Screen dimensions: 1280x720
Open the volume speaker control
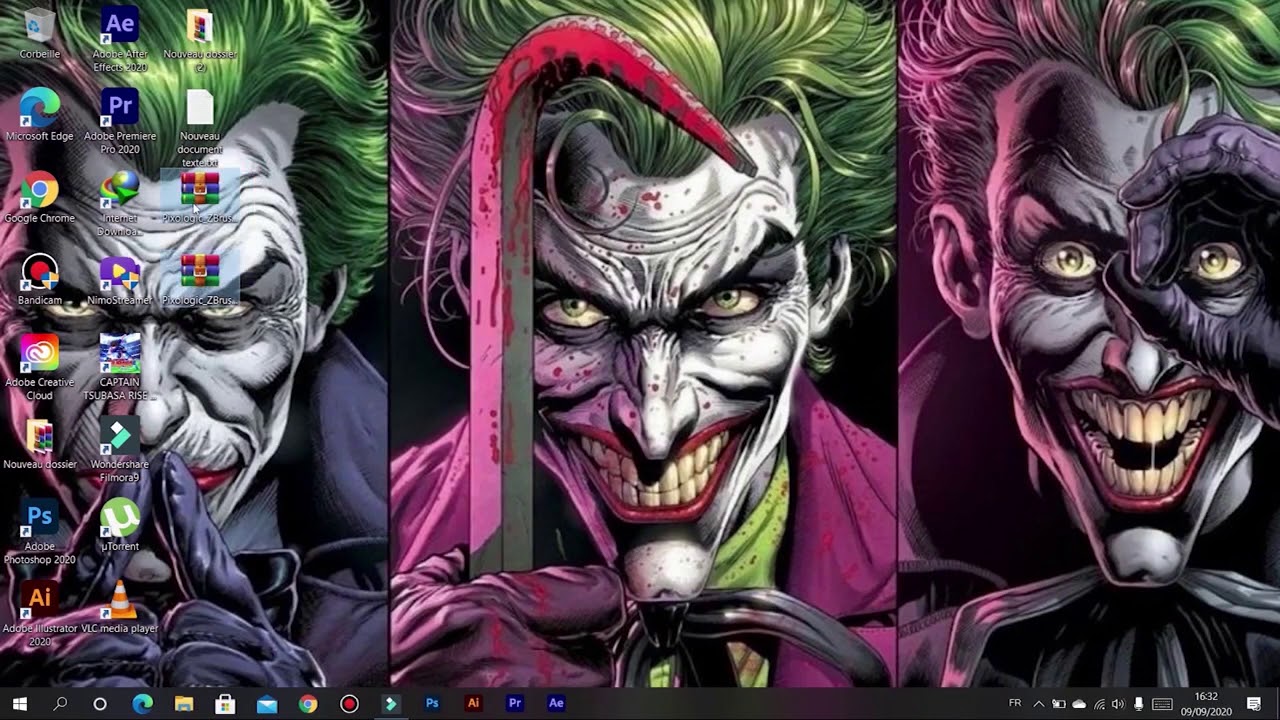coord(1118,704)
